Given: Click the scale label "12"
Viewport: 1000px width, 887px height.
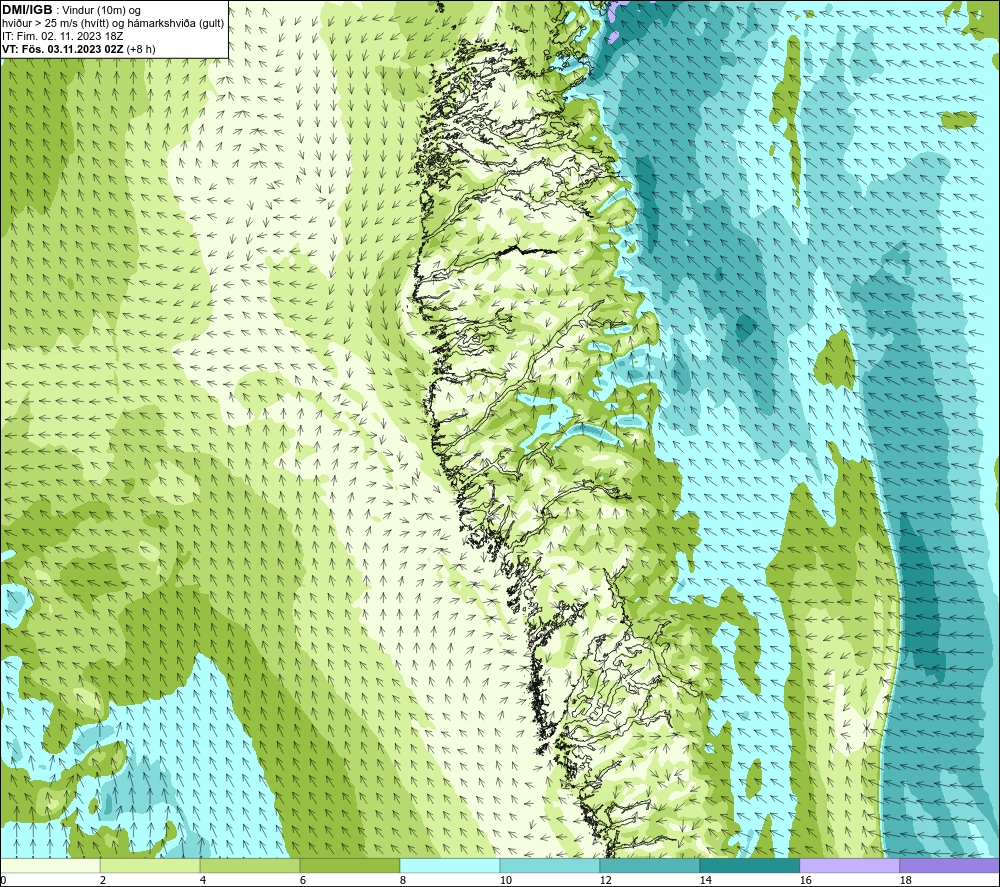Looking at the screenshot, I should click(606, 881).
